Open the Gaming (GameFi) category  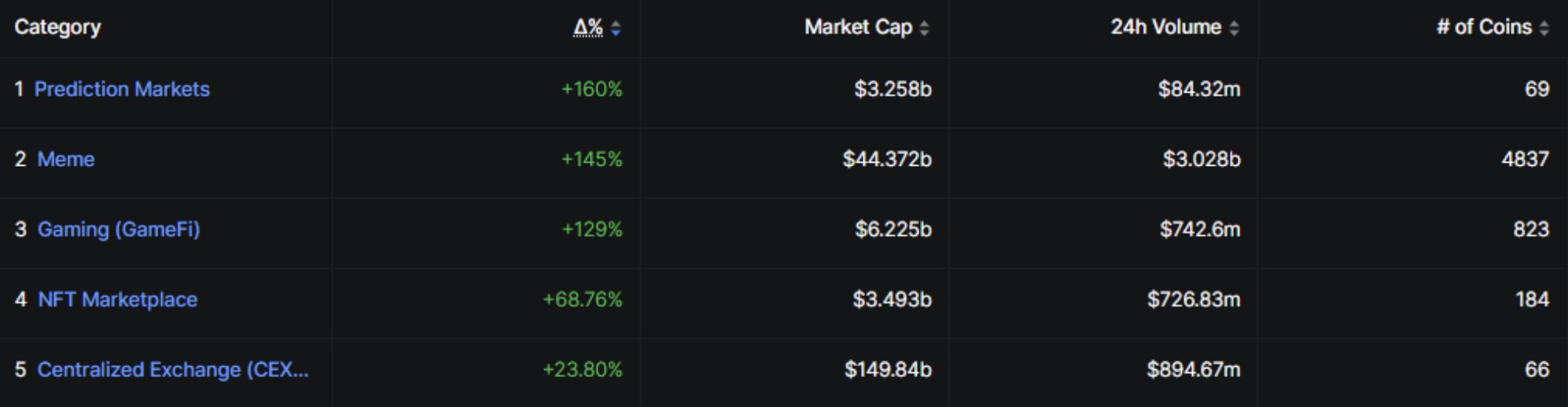[119, 229]
